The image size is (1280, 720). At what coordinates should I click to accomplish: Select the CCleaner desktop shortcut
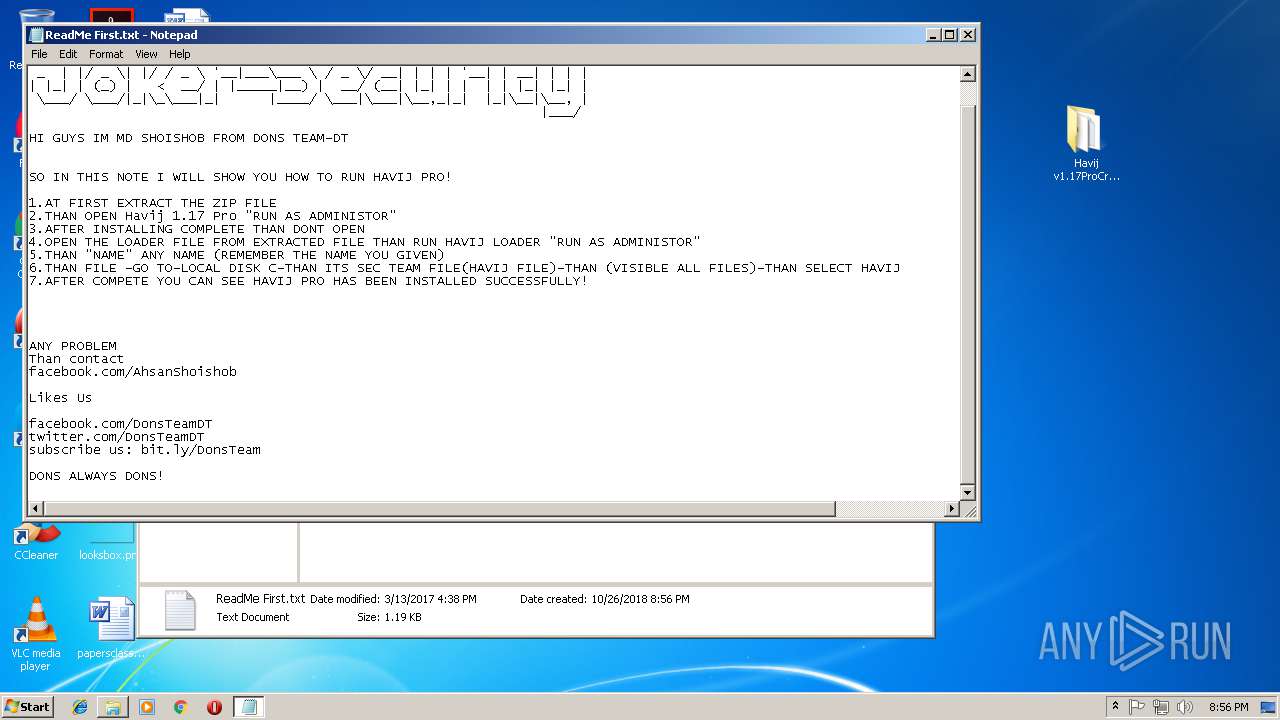coord(36,542)
